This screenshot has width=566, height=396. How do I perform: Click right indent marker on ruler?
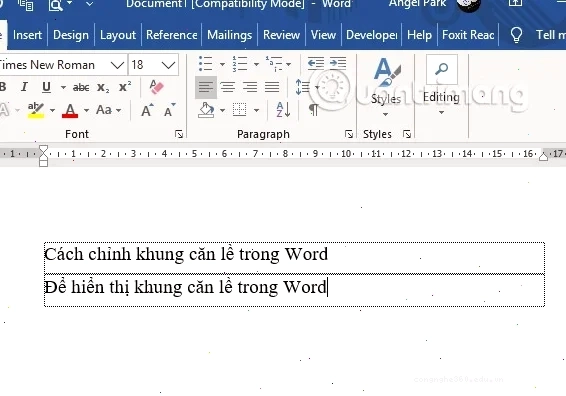(543, 156)
